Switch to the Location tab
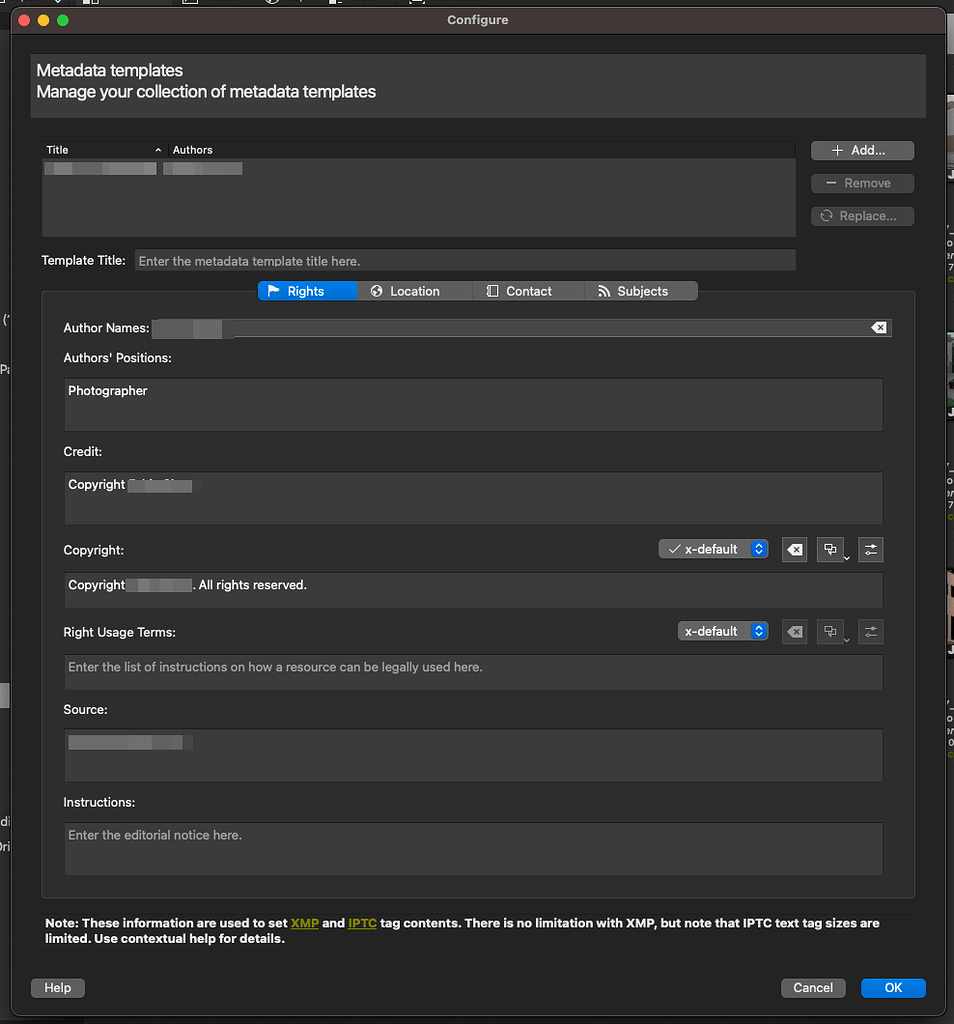954x1024 pixels. pos(410,291)
